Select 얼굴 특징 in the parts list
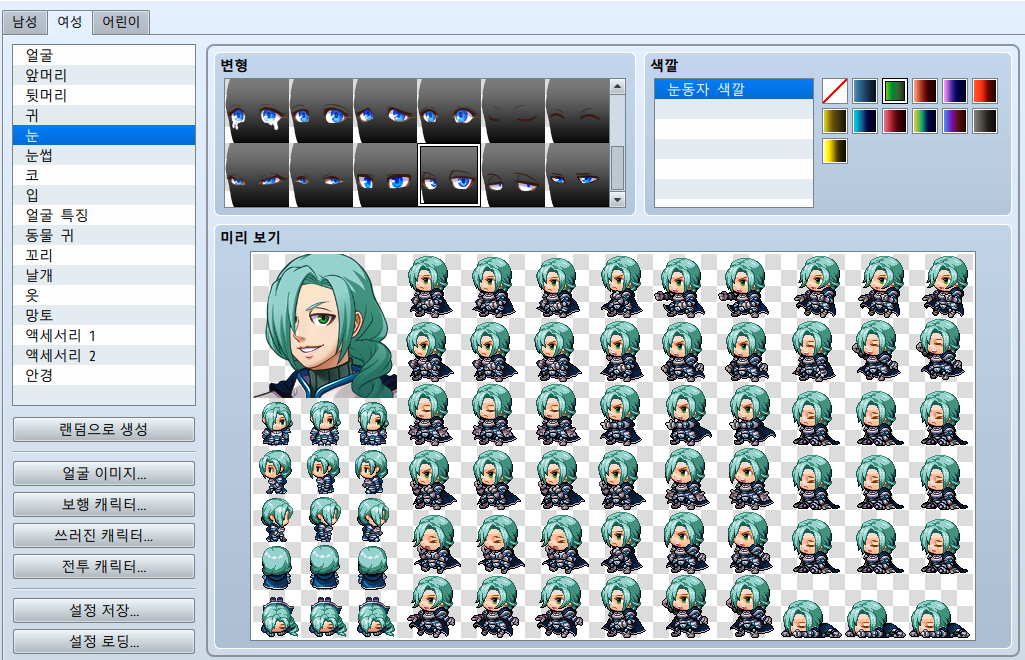This screenshot has height=660, width=1025. [104, 215]
